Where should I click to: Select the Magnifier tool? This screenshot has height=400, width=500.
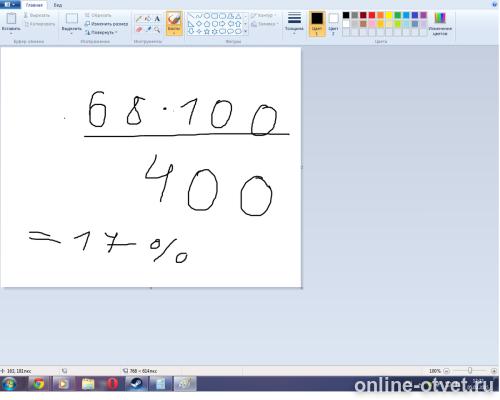pos(157,30)
